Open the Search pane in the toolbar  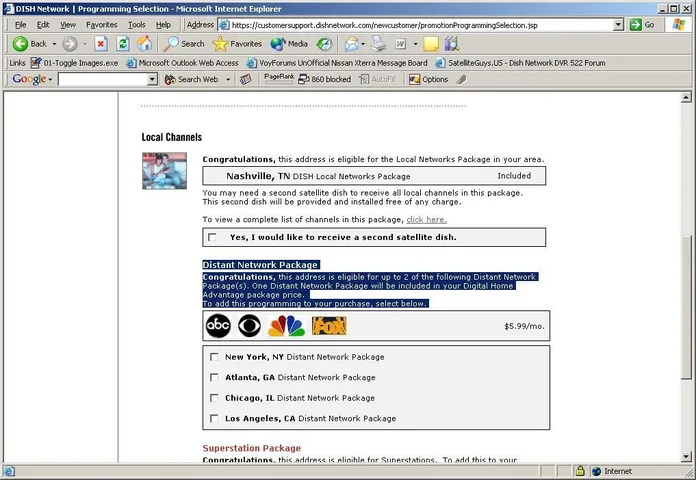tap(184, 44)
